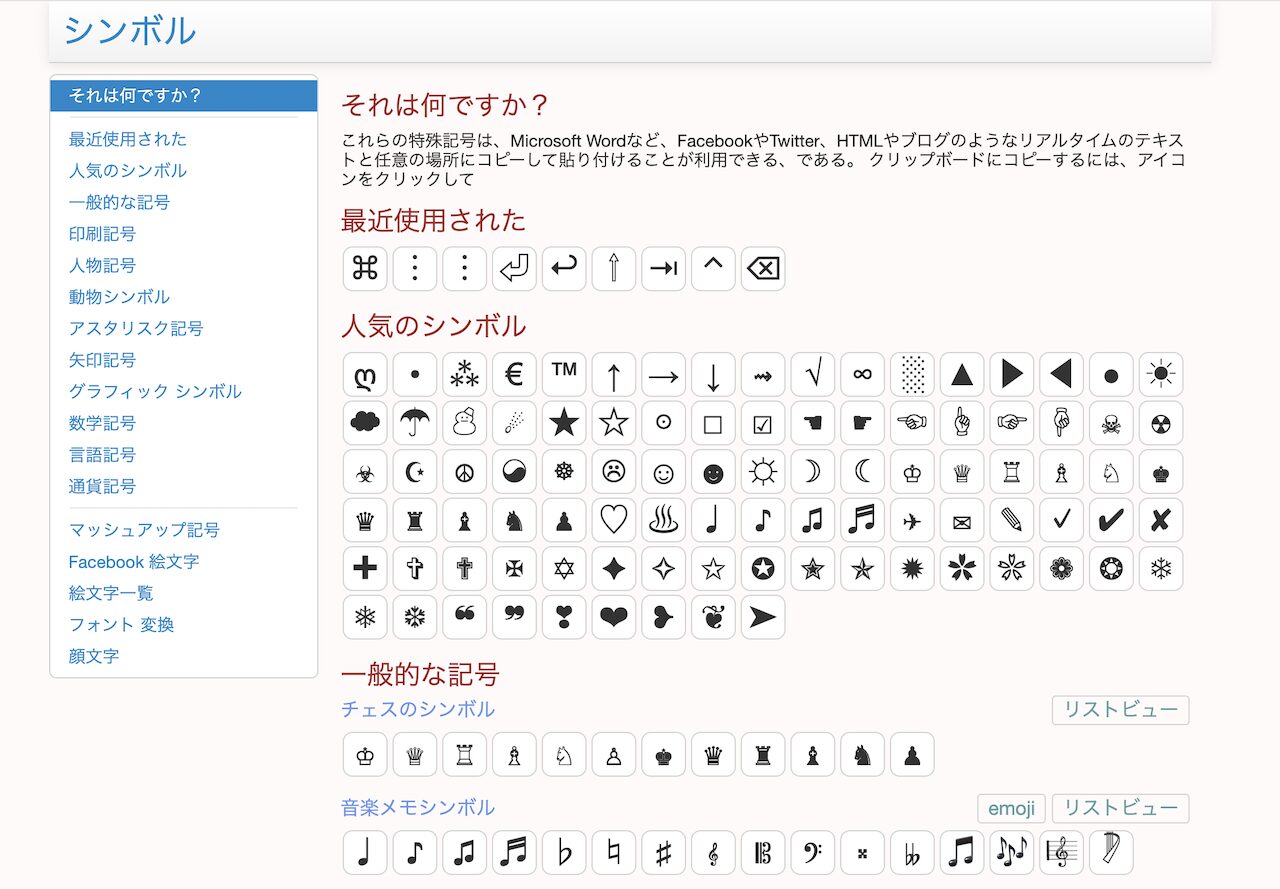Click the infinity symbol

click(x=862, y=375)
